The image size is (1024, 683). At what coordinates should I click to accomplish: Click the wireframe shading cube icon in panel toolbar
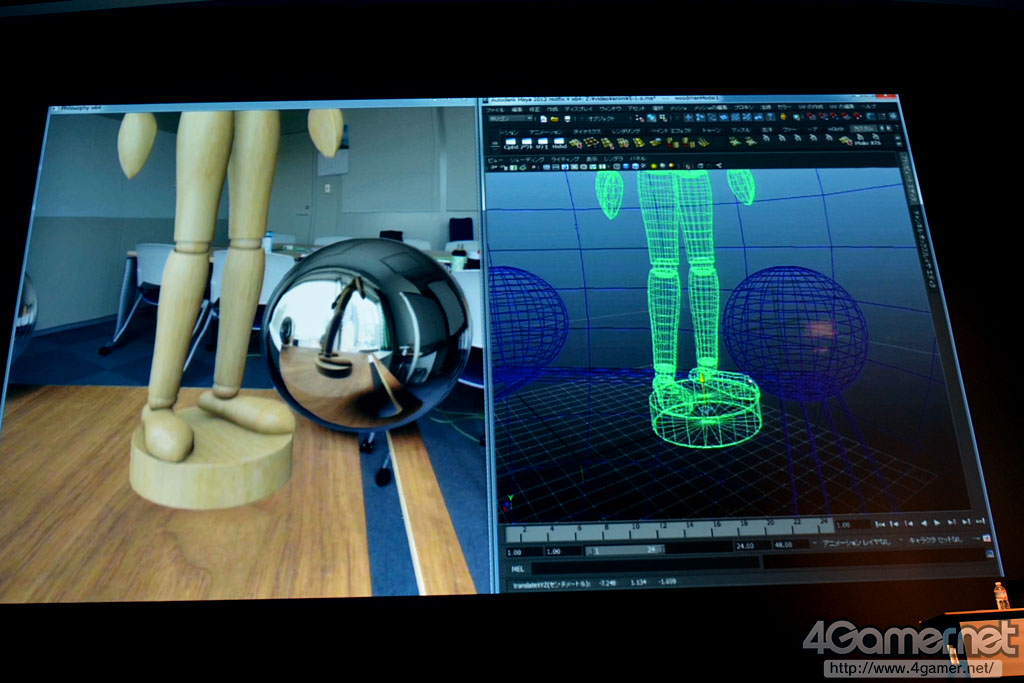tap(616, 167)
